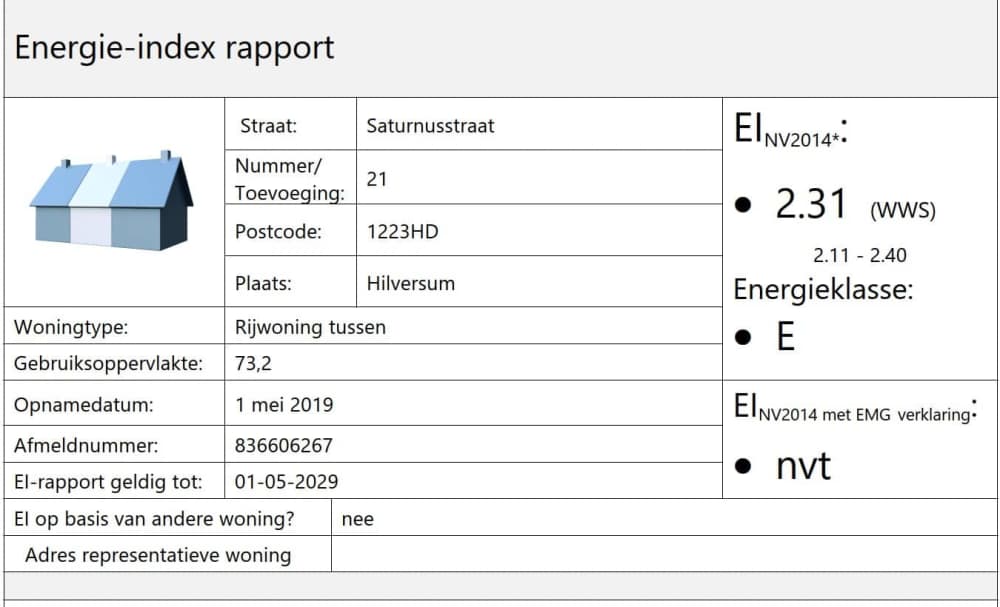Click the empty representative address field

[x=664, y=554]
